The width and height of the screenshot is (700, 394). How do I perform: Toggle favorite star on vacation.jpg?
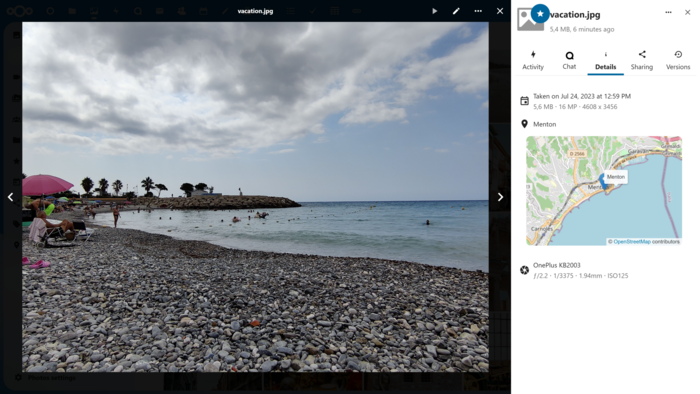(x=540, y=14)
